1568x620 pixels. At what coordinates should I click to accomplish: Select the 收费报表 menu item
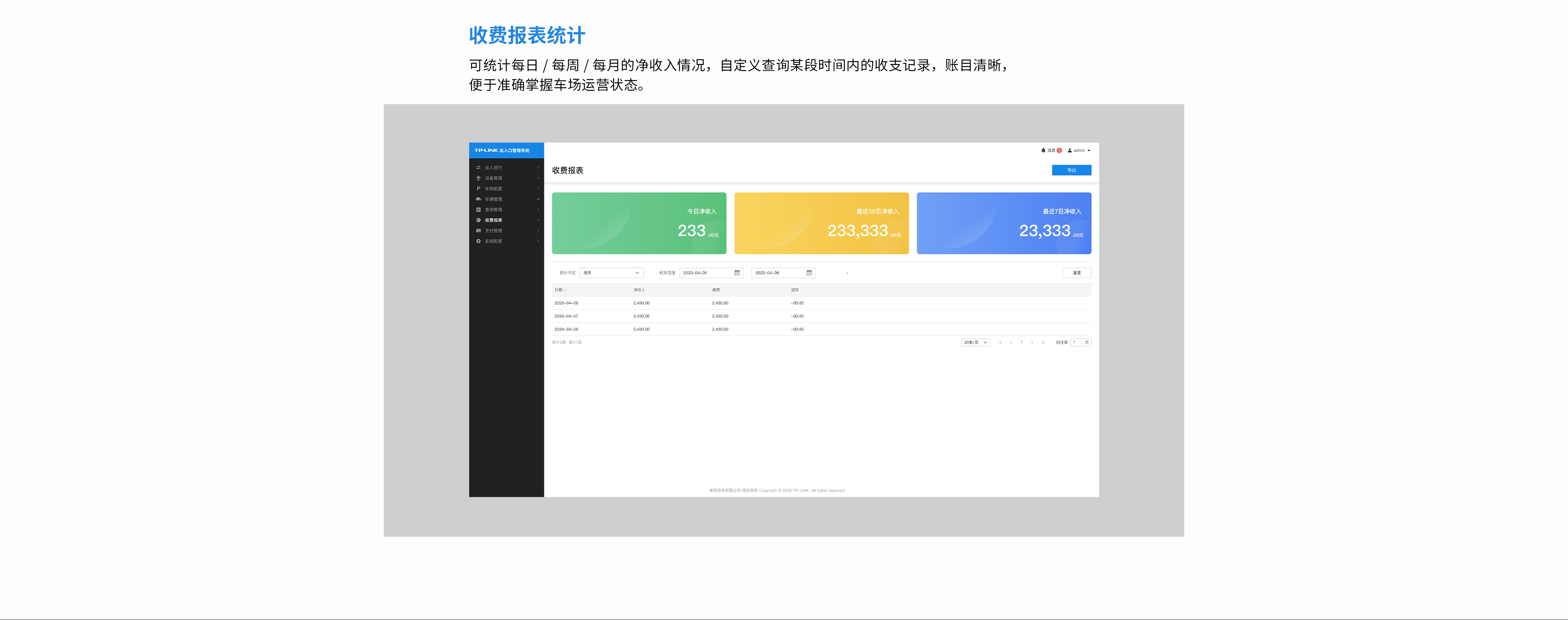(506, 220)
